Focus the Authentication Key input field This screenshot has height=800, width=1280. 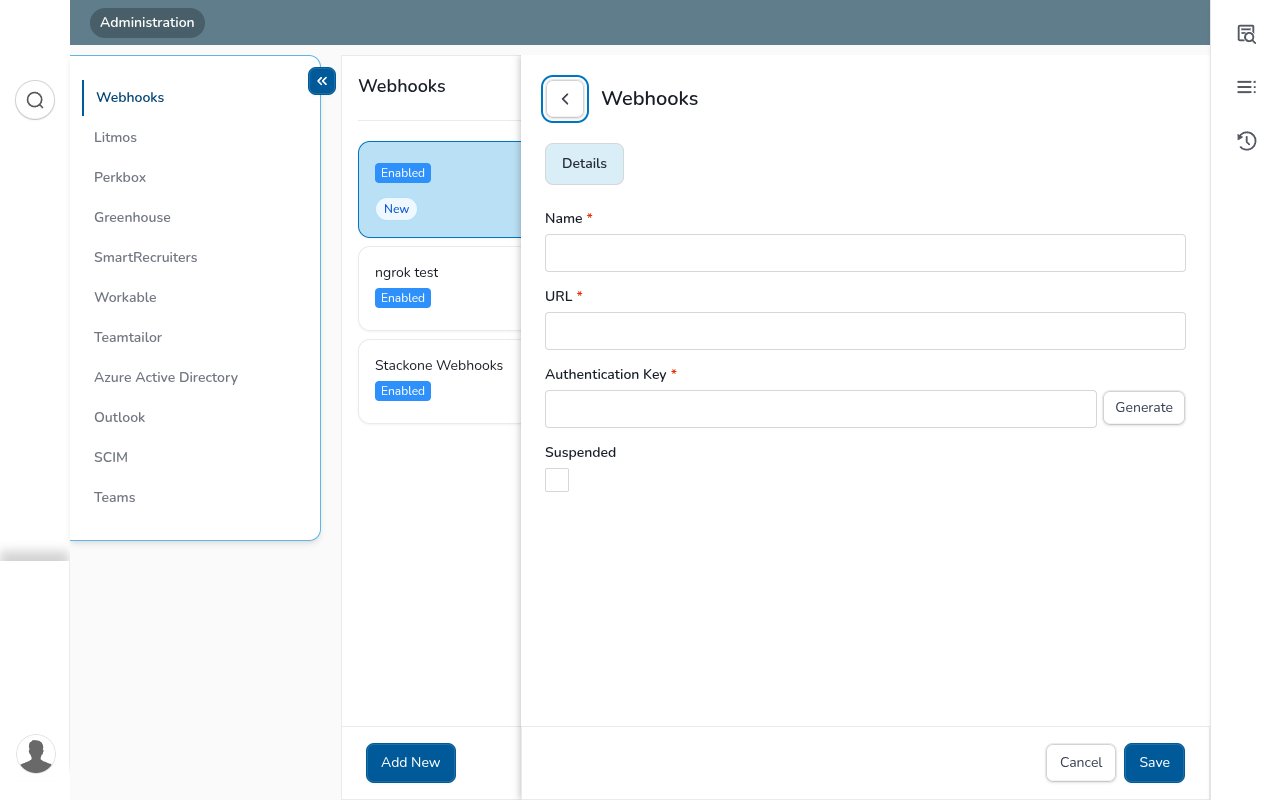pos(821,409)
